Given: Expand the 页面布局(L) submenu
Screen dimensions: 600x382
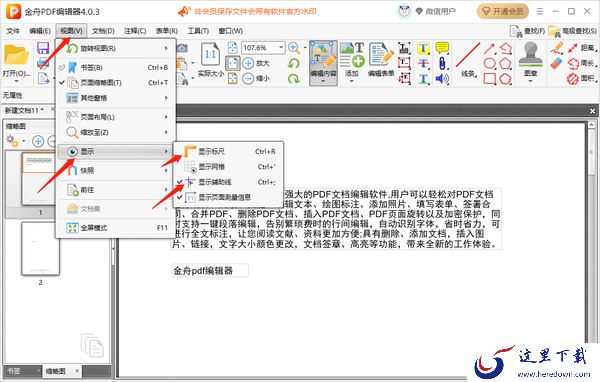Looking at the screenshot, I should [x=116, y=117].
